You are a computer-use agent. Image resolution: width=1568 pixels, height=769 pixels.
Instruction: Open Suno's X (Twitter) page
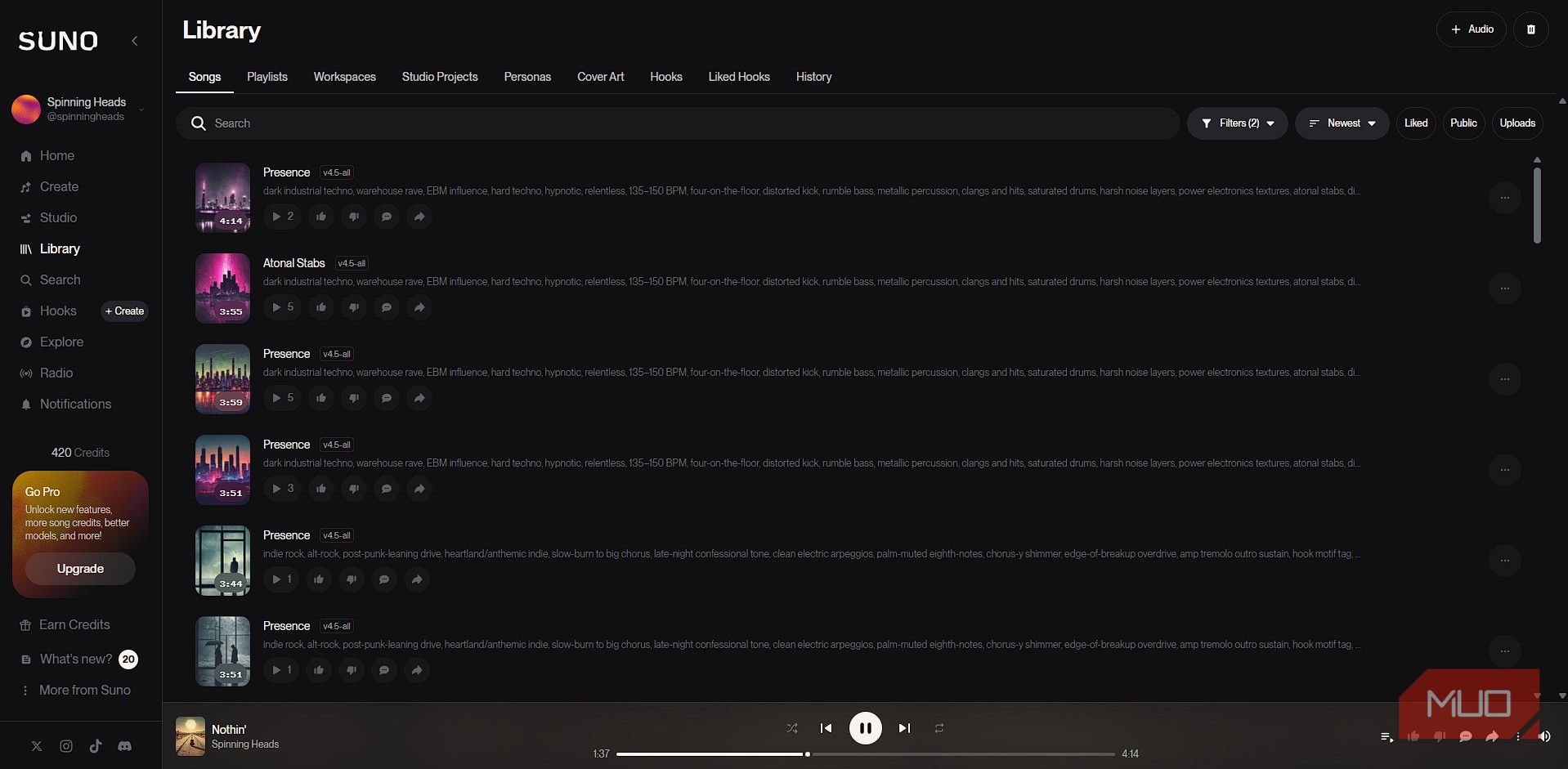37,746
